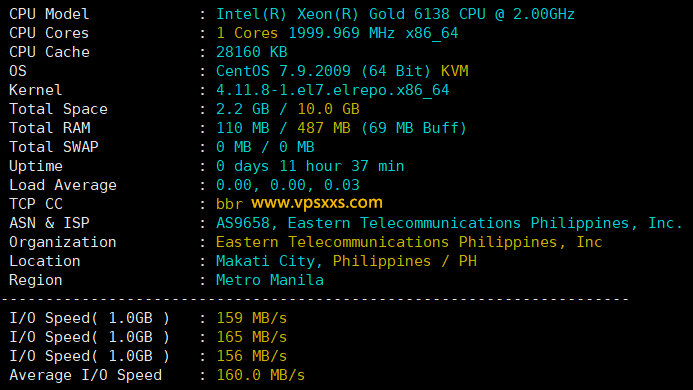Click the 'Region' label
The image size is (693, 390).
click(36, 280)
